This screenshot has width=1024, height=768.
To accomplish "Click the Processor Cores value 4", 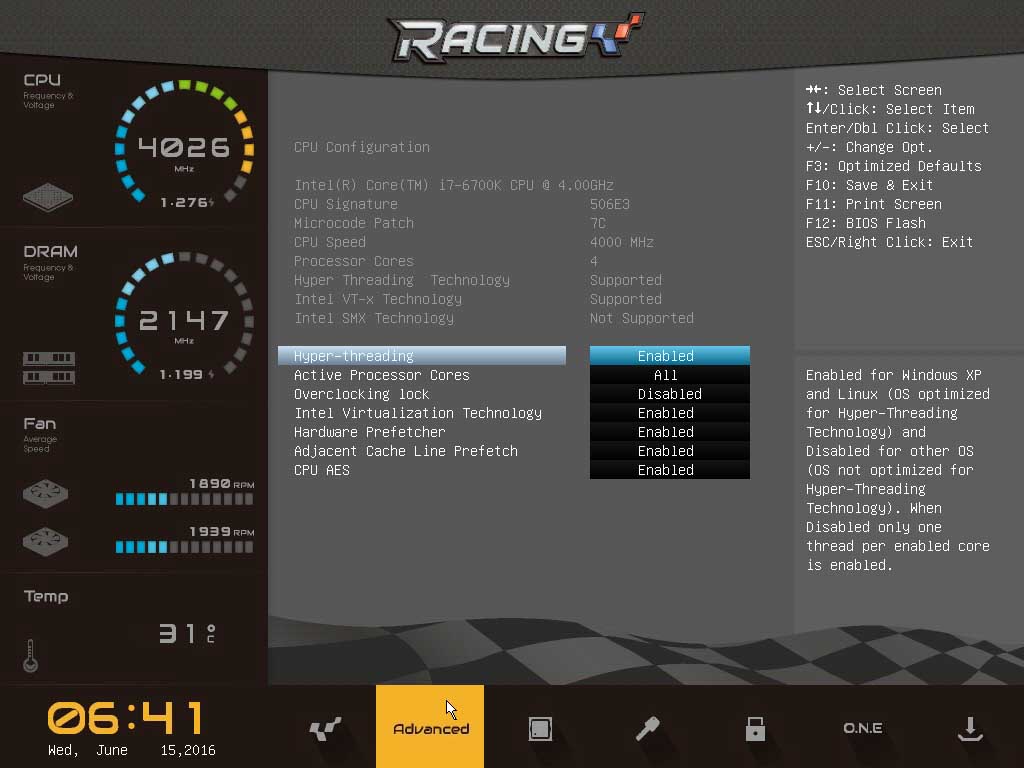I will coord(594,261).
